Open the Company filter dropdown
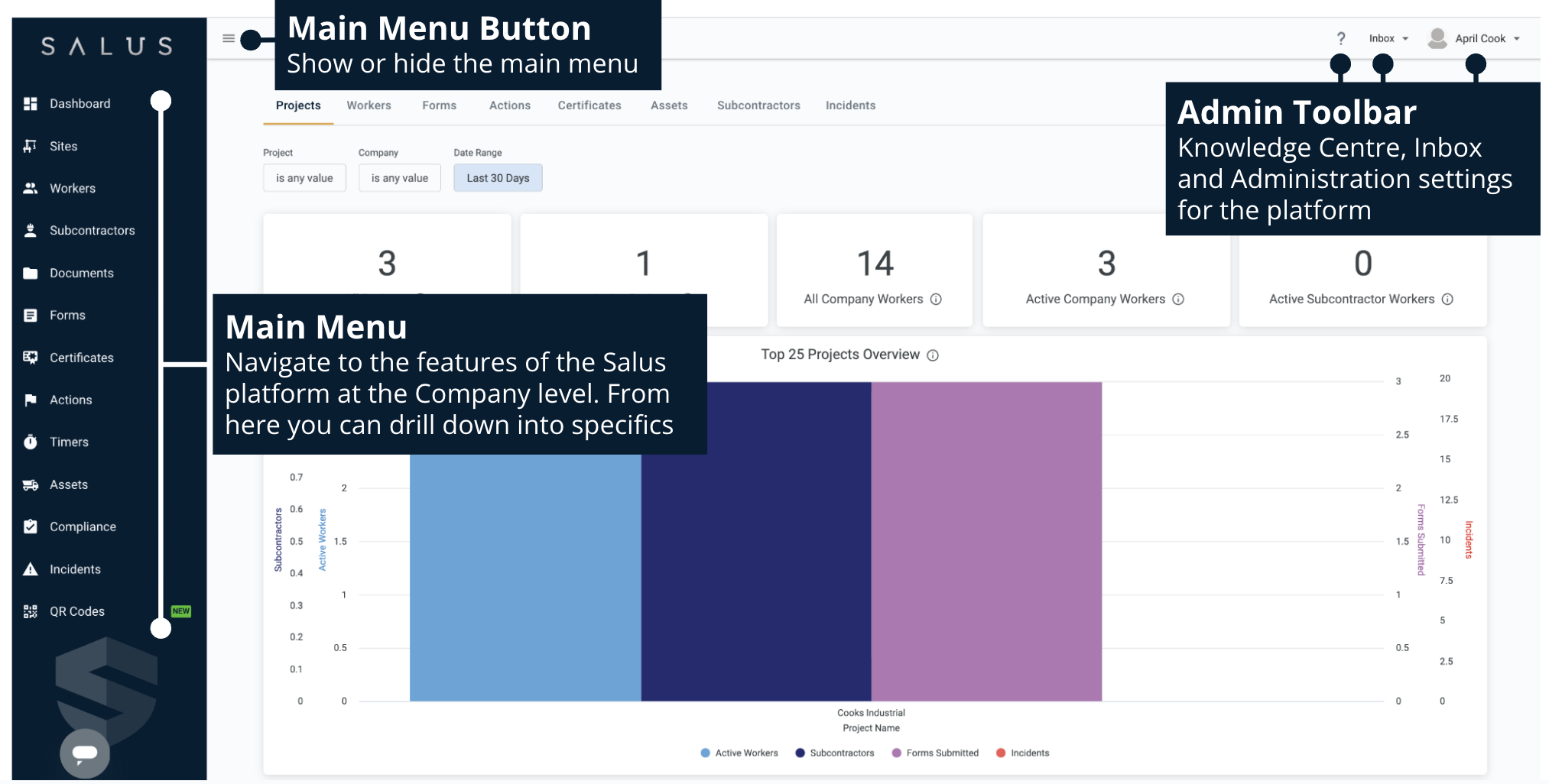1549x784 pixels. (399, 177)
